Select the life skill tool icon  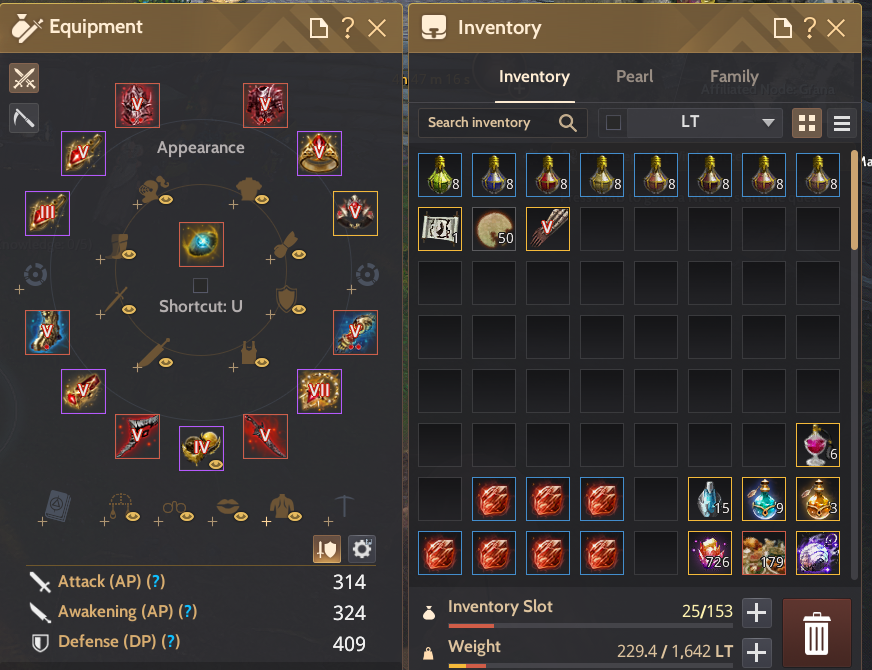point(24,118)
